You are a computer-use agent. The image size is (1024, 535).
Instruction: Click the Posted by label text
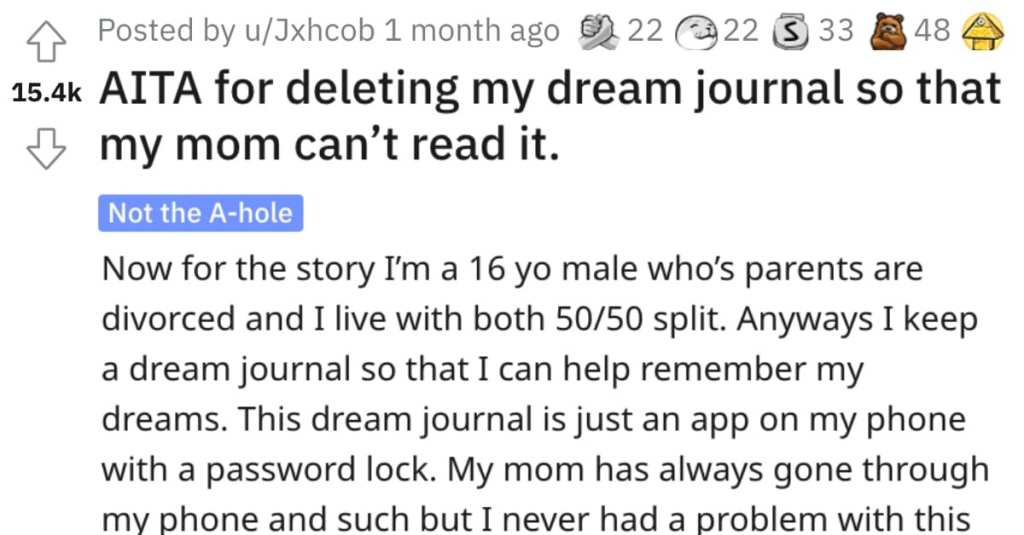(x=167, y=31)
